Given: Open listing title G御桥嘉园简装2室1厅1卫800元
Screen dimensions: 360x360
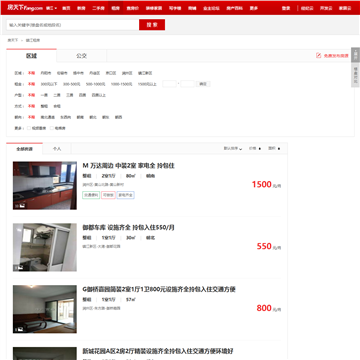Looking at the screenshot, I should coord(159,289).
